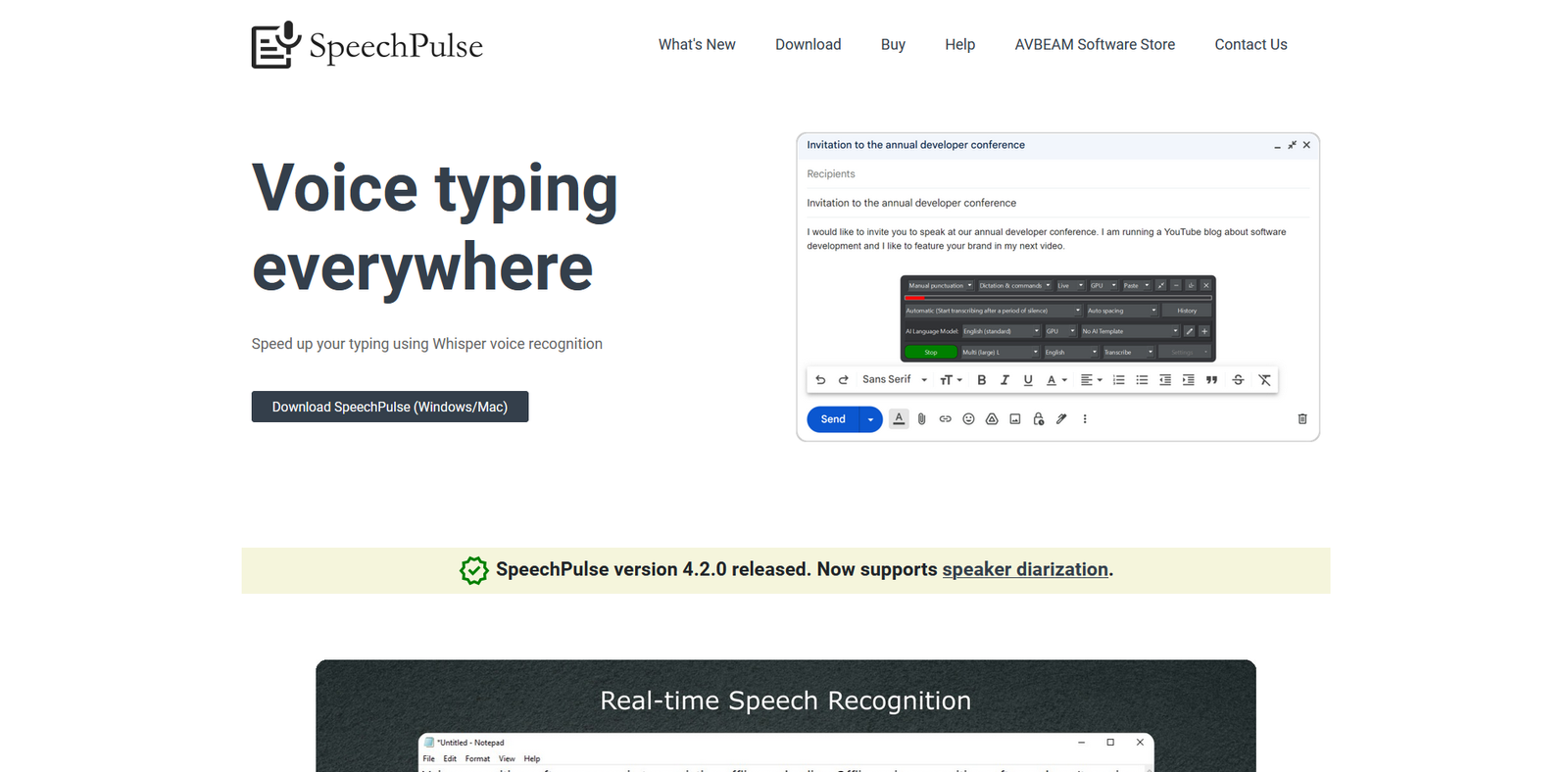The height and width of the screenshot is (772, 1568).
Task: Click the green verified badge icon
Action: (473, 570)
